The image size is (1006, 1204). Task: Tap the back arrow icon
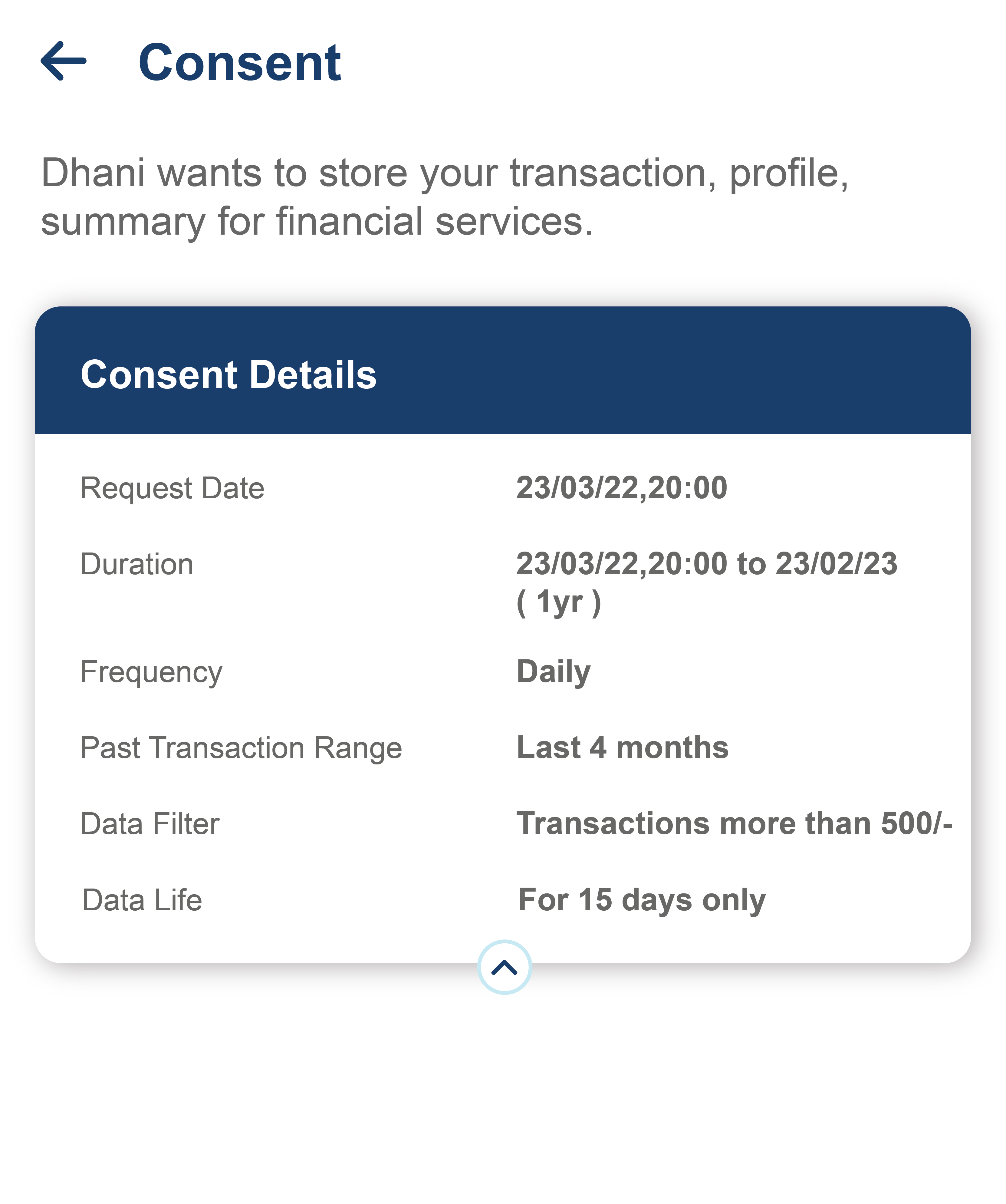click(64, 61)
